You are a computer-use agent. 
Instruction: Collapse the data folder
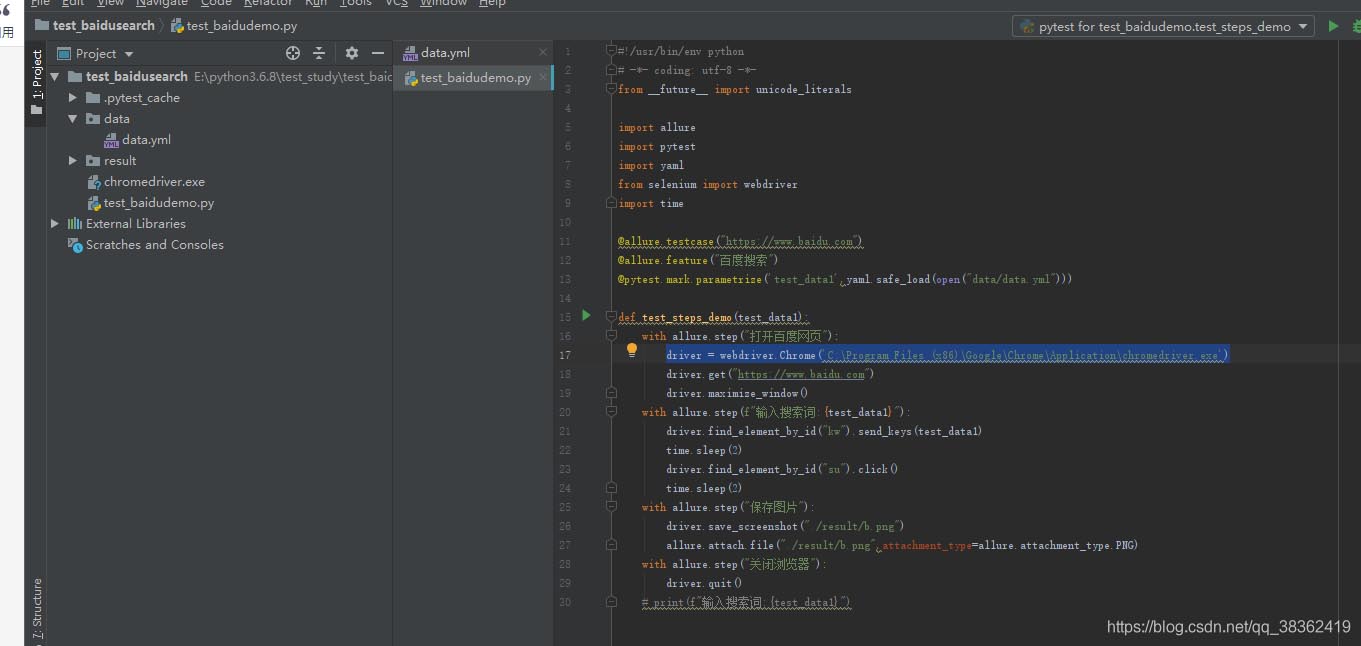(73, 119)
